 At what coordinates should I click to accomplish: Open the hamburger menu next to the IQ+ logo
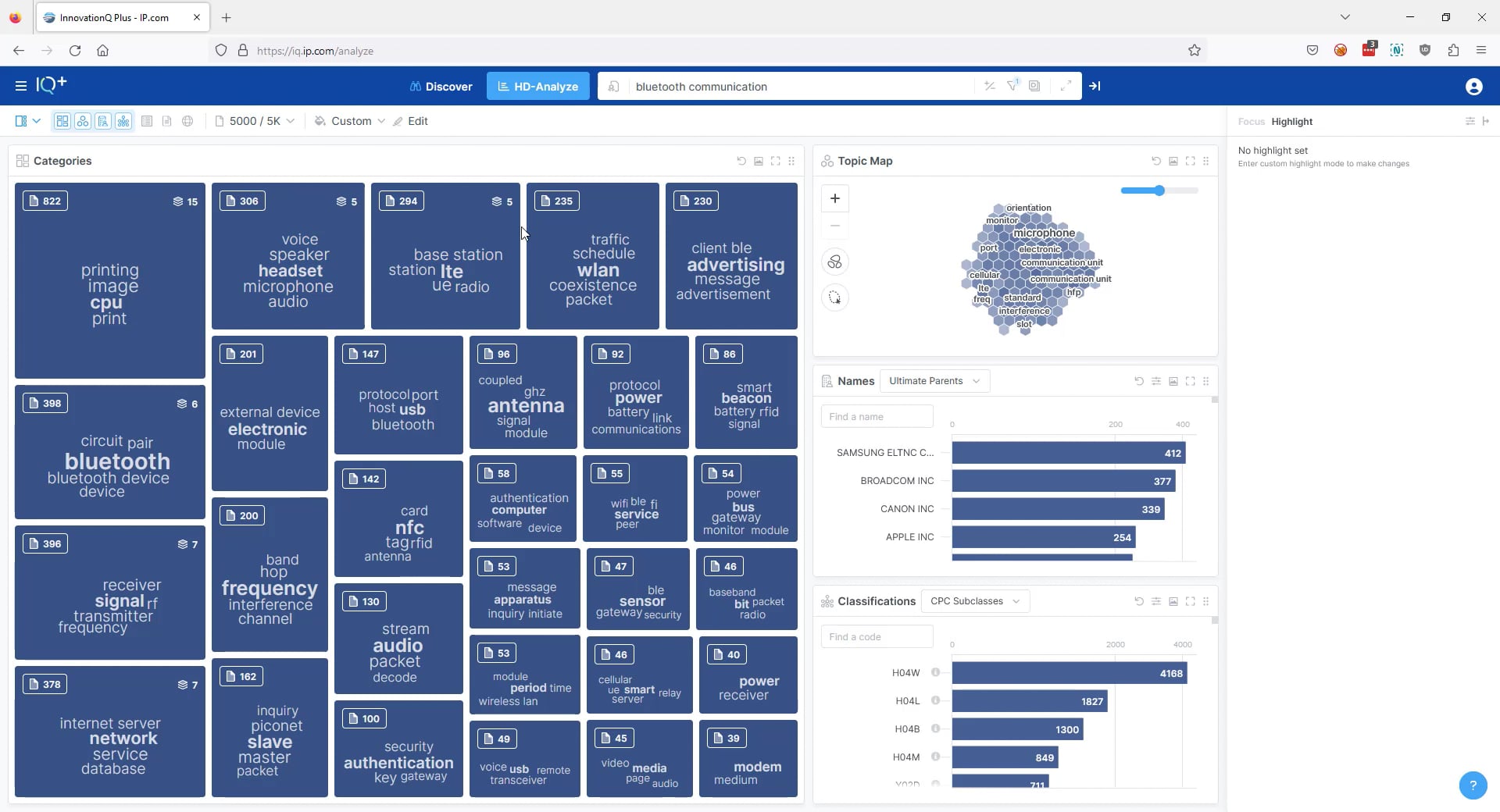[21, 86]
